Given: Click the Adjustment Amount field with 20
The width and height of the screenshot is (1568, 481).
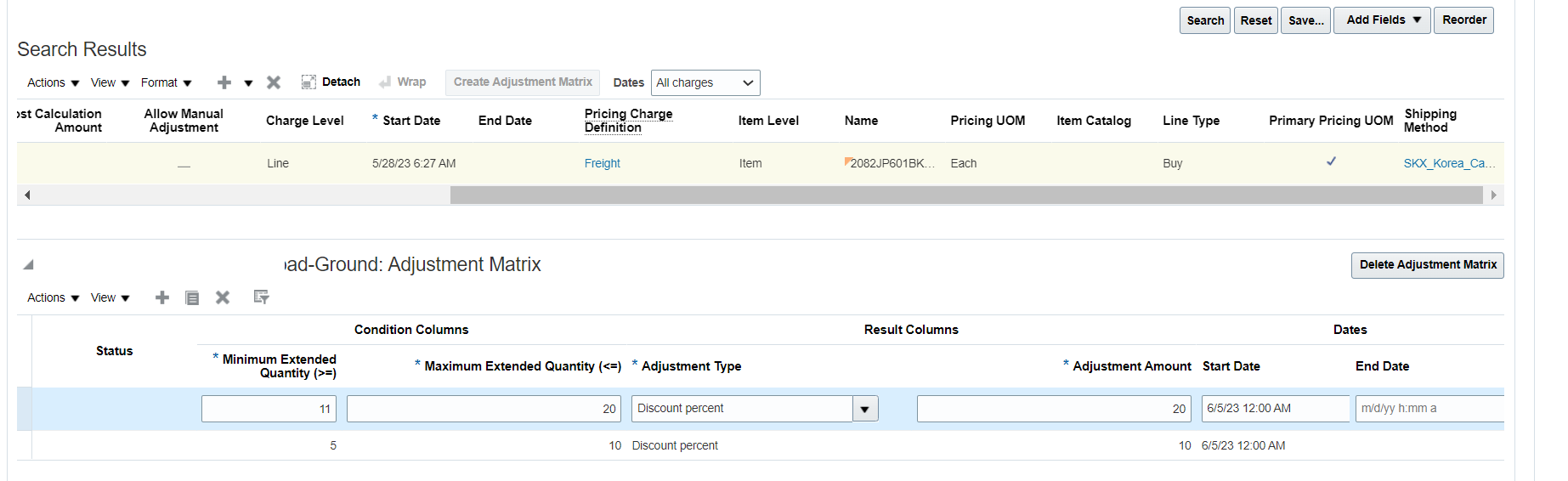Looking at the screenshot, I should [1054, 409].
